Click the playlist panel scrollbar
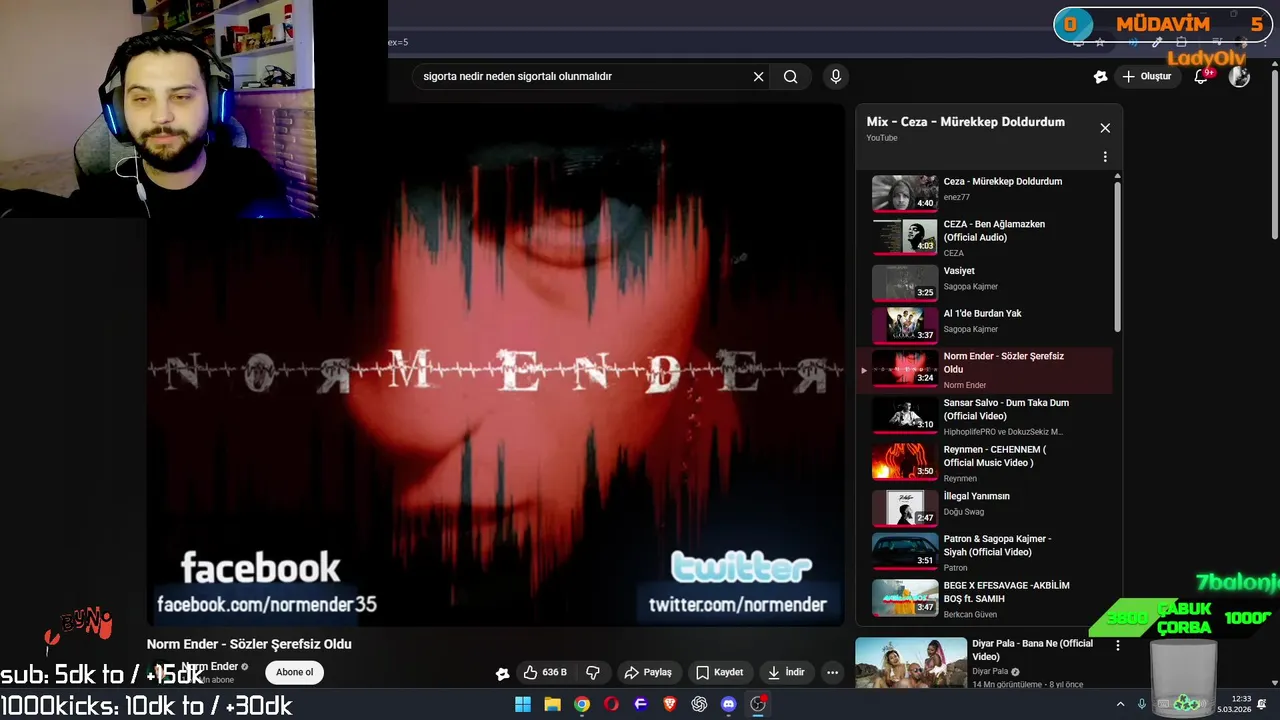 [1117, 256]
